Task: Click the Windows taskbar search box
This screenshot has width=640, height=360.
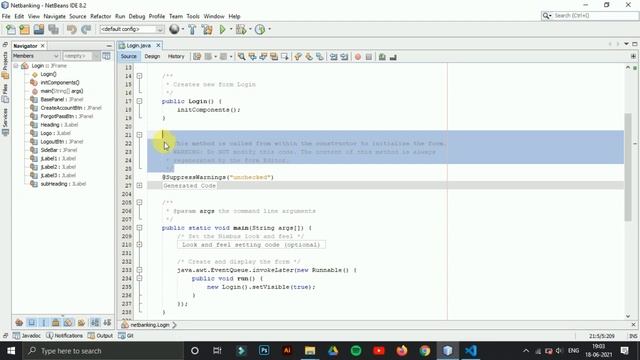Action: coord(103,351)
